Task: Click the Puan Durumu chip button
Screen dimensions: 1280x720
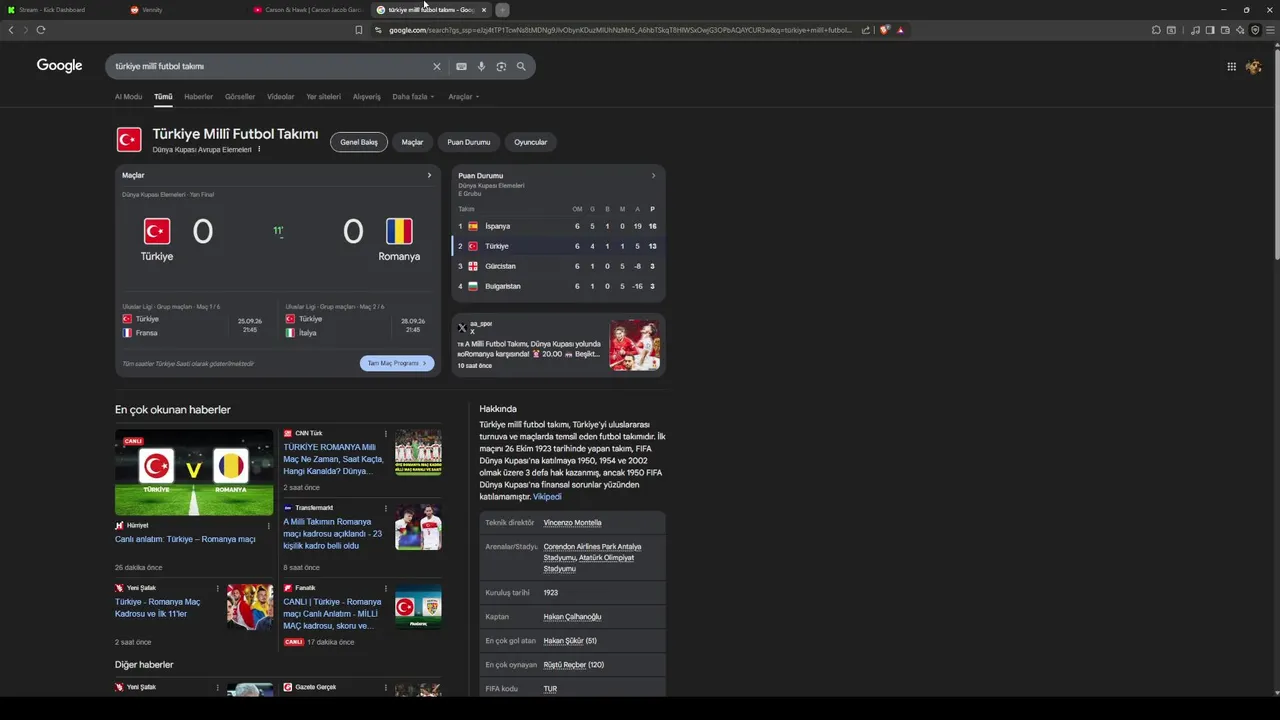Action: pyautogui.click(x=468, y=142)
